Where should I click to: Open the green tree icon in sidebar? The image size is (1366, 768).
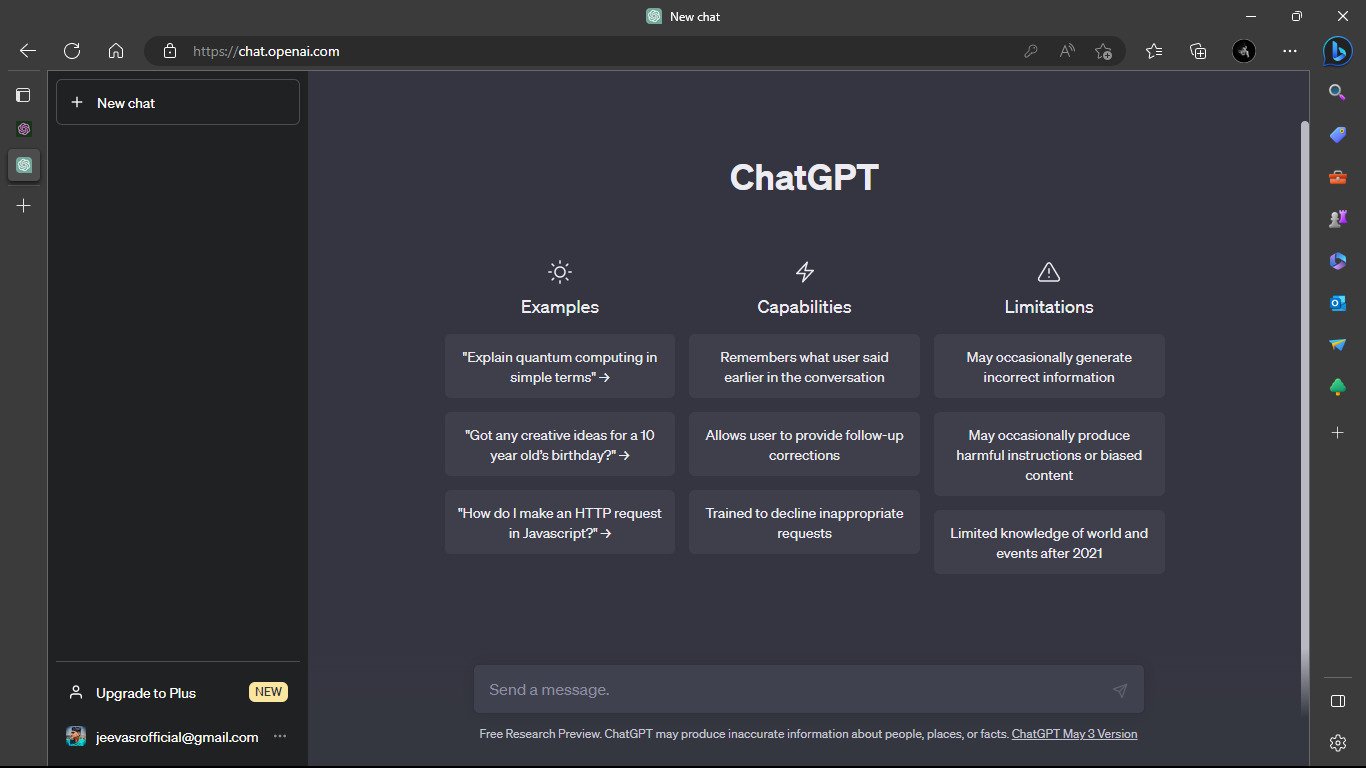click(x=1337, y=387)
